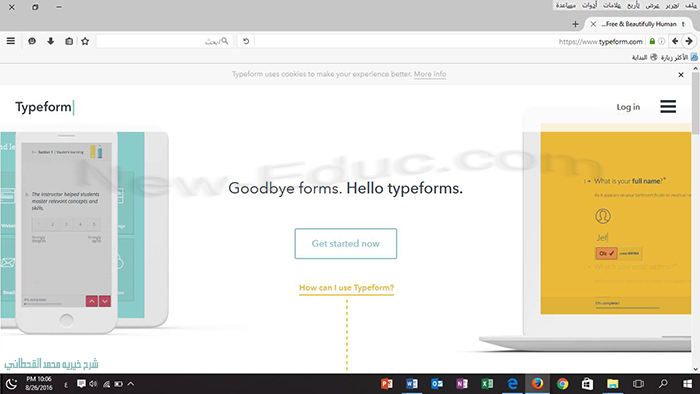Viewport: 700px width, 394px height.
Task: Open the Firefox hamburger menu
Action: (x=11, y=41)
